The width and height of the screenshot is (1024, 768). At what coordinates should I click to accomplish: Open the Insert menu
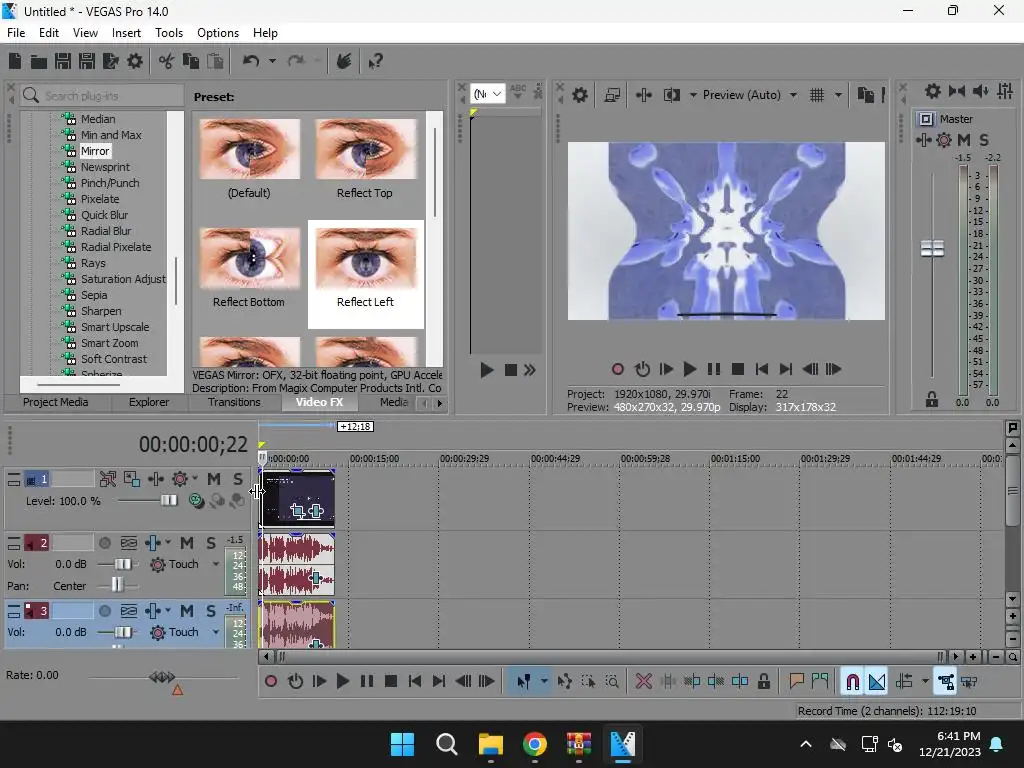point(126,33)
